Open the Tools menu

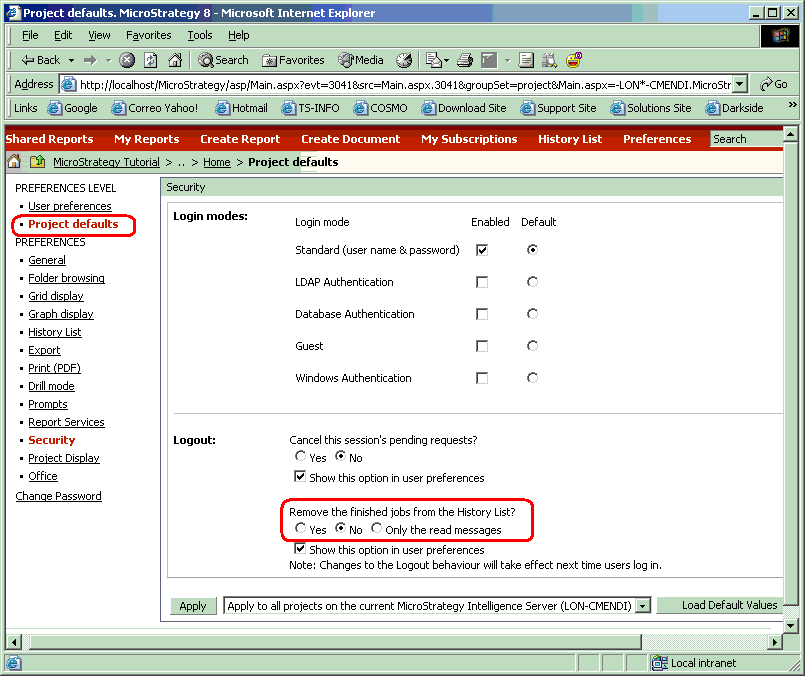[x=200, y=35]
